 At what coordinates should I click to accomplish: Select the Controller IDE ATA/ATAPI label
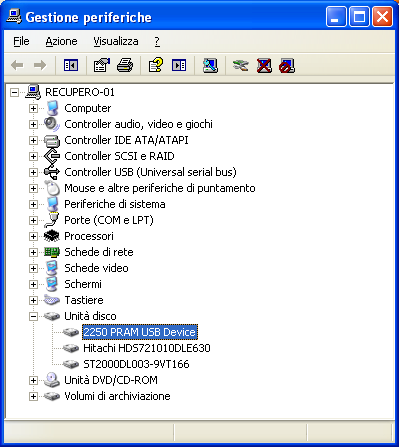click(126, 140)
